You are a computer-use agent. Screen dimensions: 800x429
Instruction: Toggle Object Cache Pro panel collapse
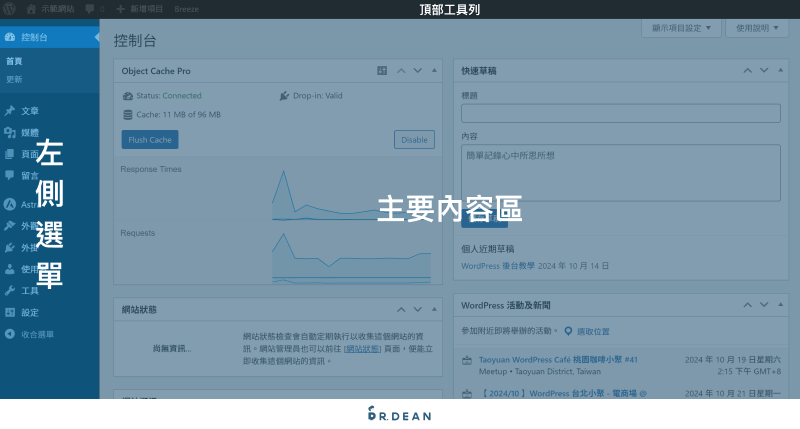pos(434,70)
